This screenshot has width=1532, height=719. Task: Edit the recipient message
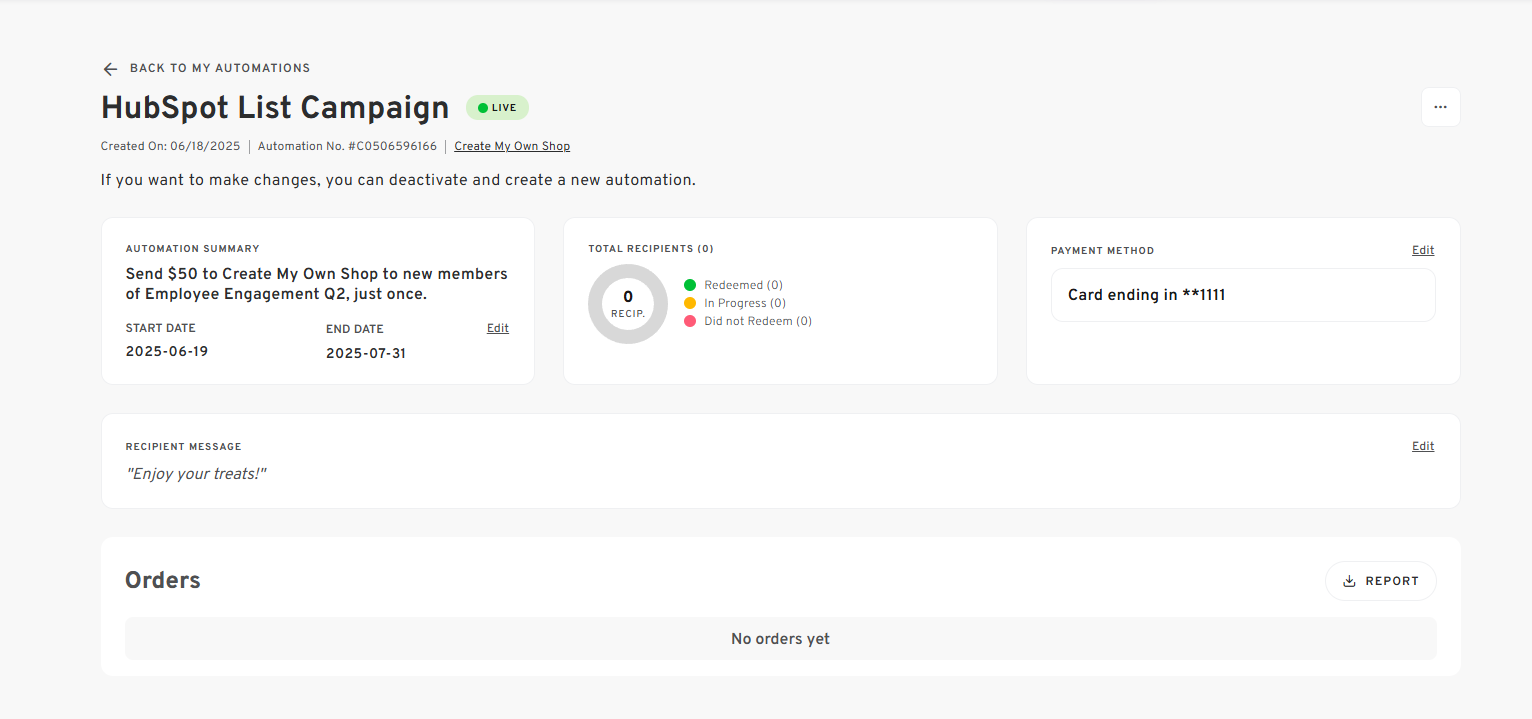[1423, 446]
